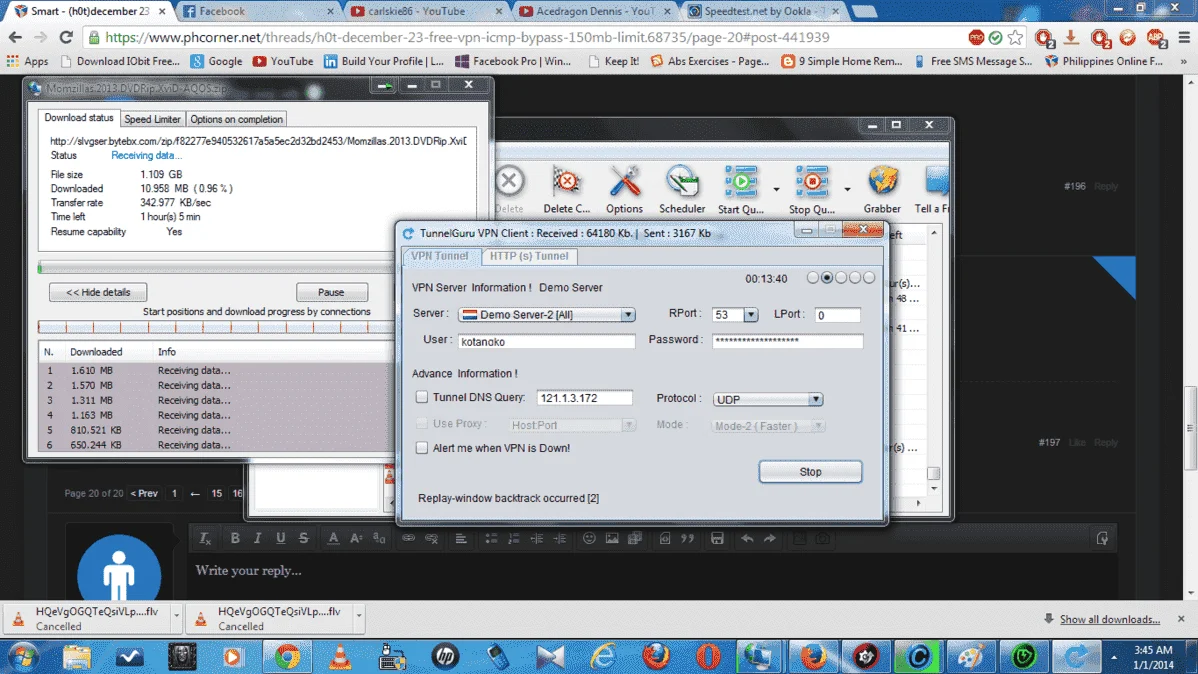Click inside the User field showing kotanoko
The width and height of the screenshot is (1198, 674).
click(546, 342)
